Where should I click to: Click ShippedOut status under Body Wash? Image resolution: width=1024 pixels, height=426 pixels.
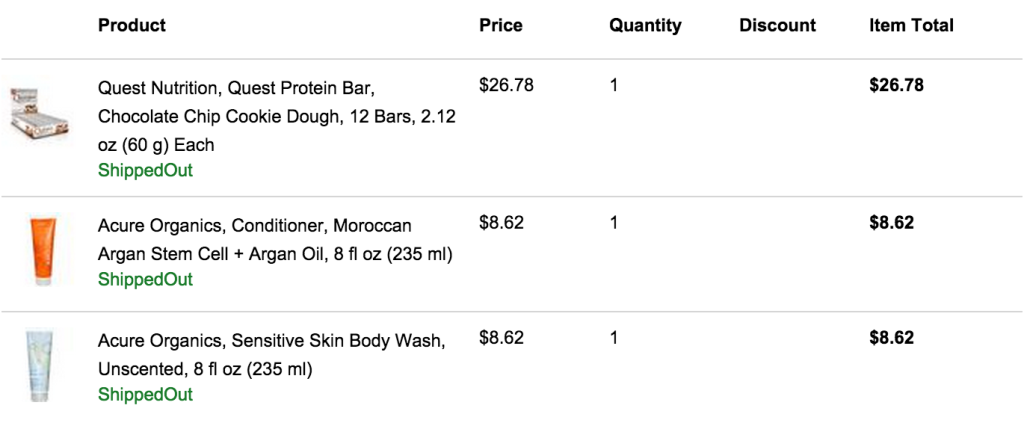point(146,395)
